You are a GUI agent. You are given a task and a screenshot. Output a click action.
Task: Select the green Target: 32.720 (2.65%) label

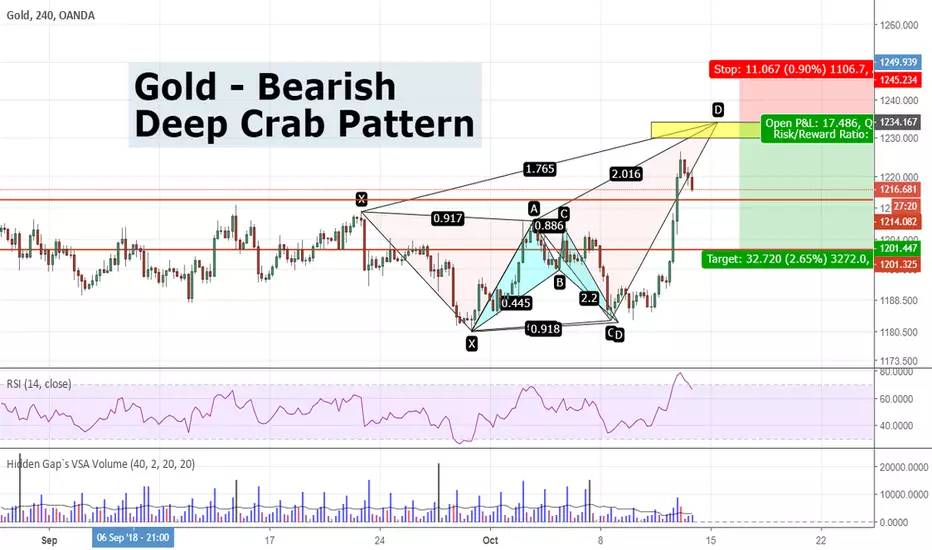pyautogui.click(x=787, y=259)
